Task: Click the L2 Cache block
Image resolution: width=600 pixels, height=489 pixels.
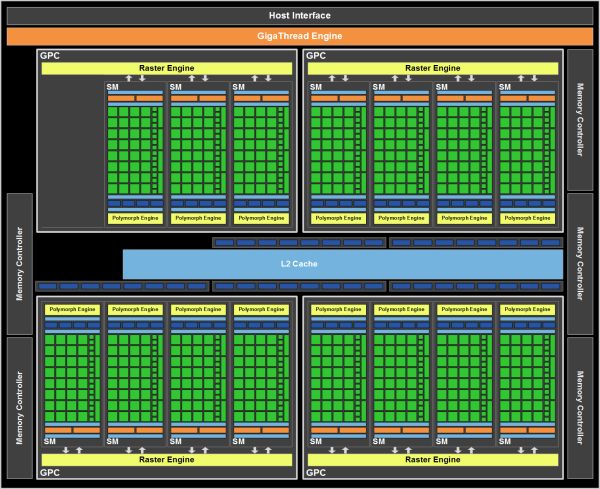Action: (x=342, y=264)
